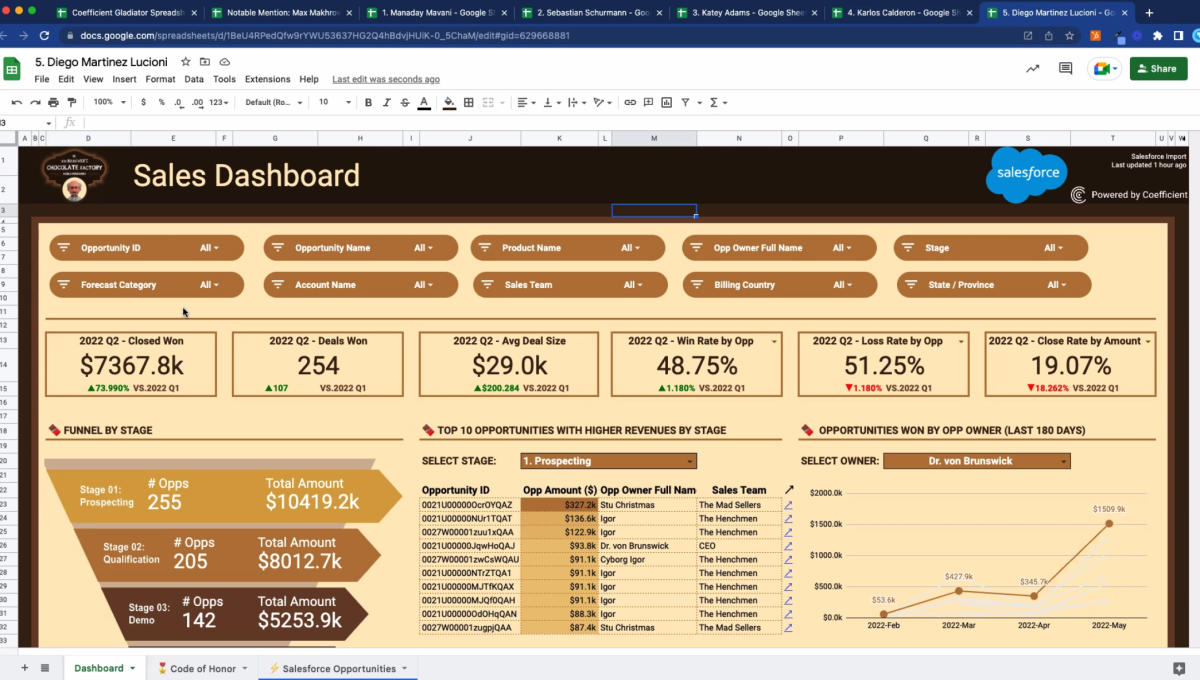Toggle italic formatting
The image size is (1200, 680).
[x=386, y=102]
